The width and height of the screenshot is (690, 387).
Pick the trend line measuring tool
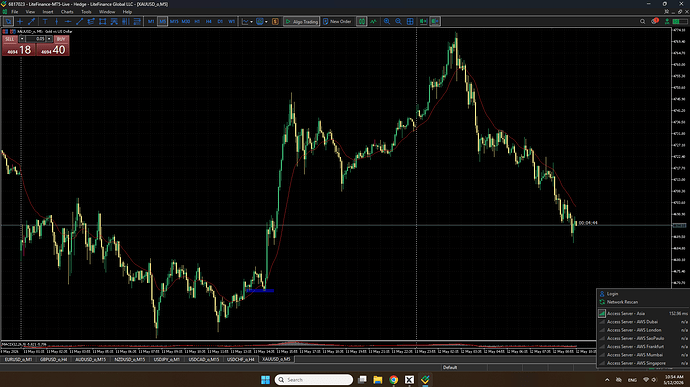pos(32,21)
